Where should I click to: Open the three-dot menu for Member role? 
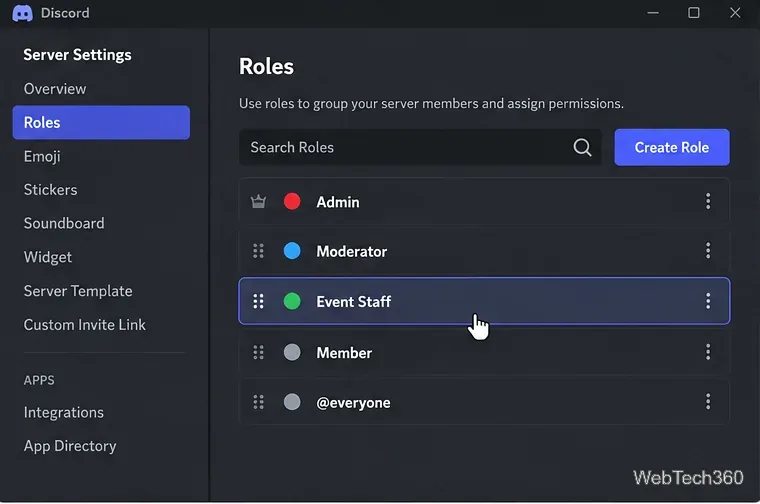point(708,352)
